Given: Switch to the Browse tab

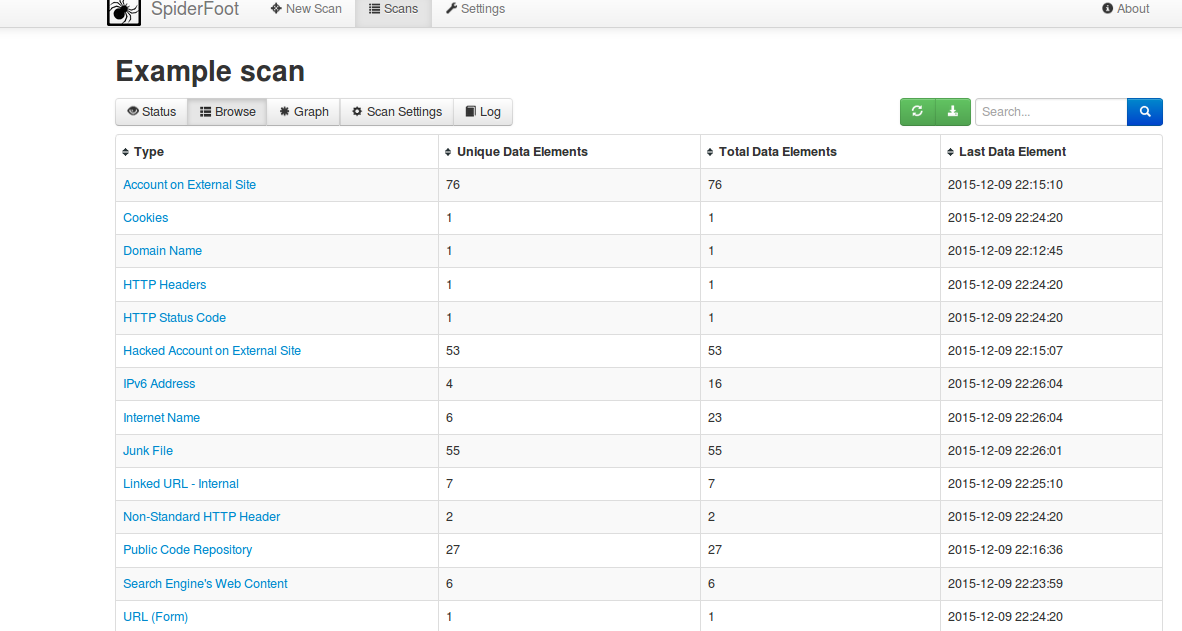Looking at the screenshot, I should pyautogui.click(x=228, y=112).
